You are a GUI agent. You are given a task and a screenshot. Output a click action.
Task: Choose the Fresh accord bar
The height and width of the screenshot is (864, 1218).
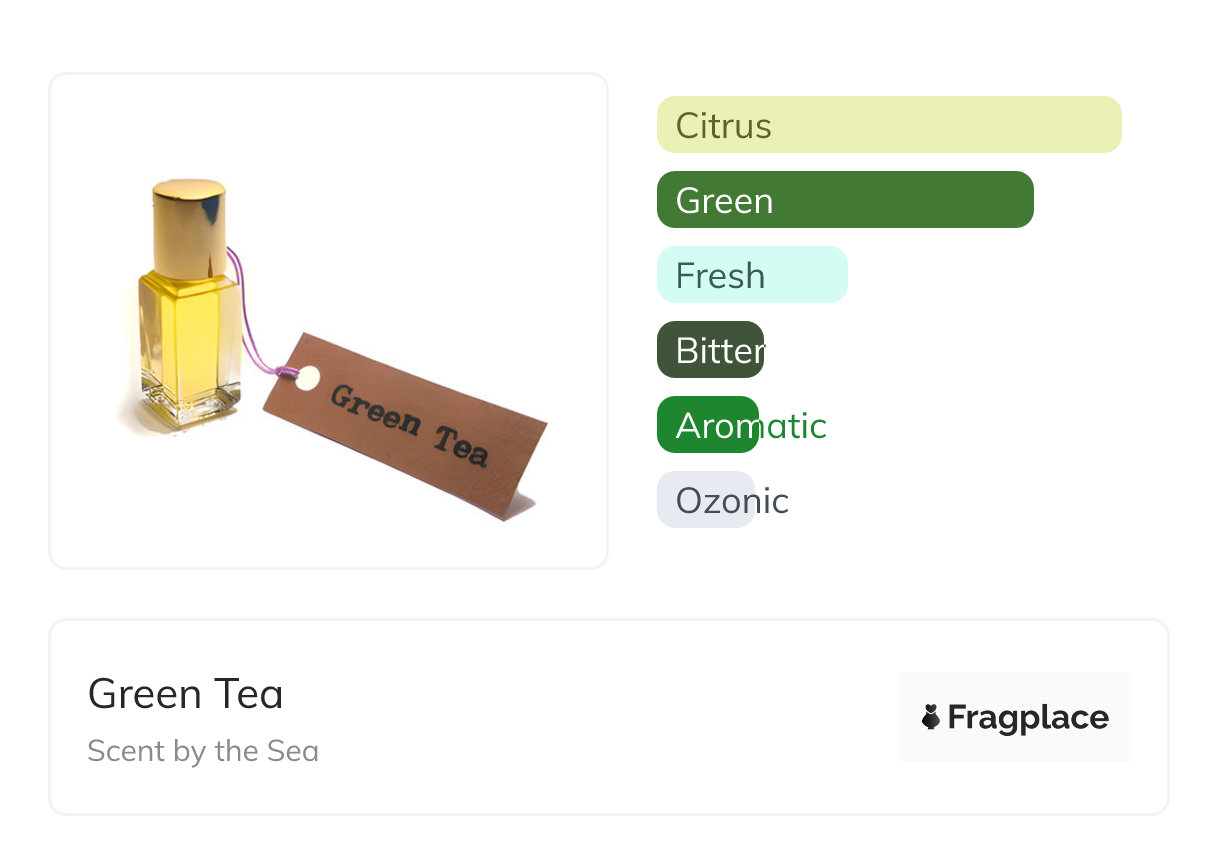[x=751, y=275]
